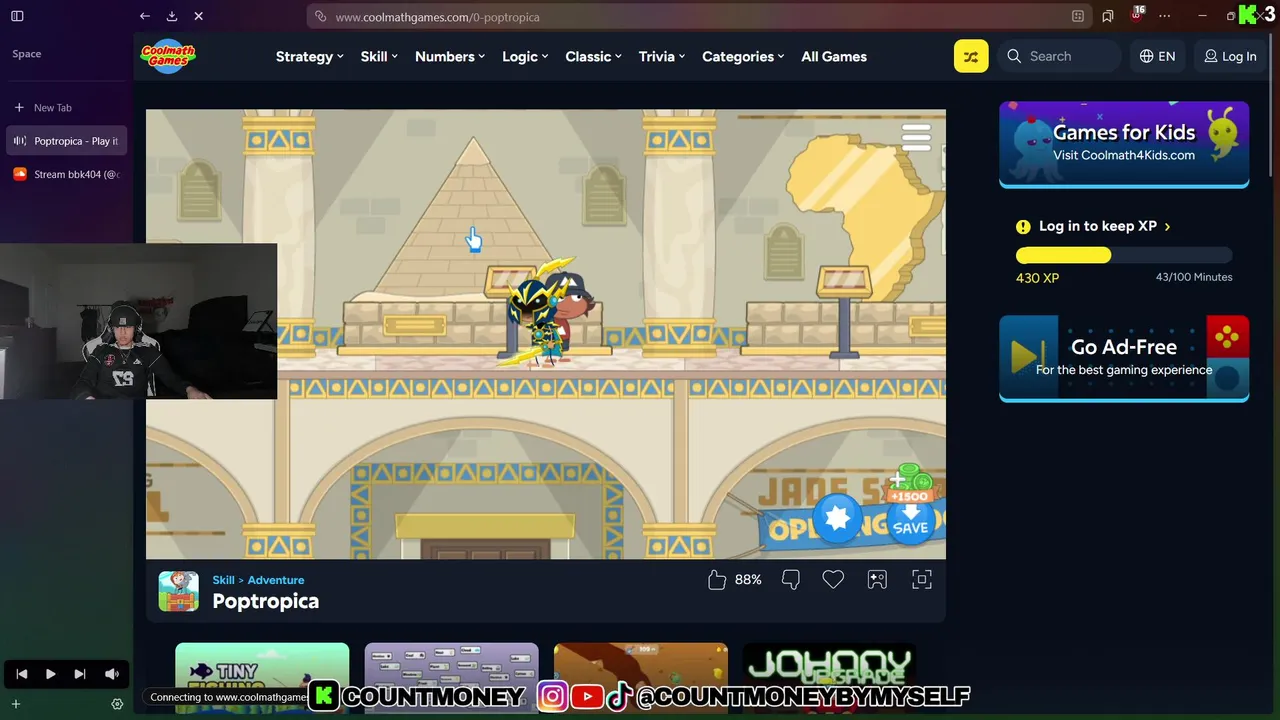Image resolution: width=1280 pixels, height=720 pixels.
Task: Click the Skill breadcrumb link
Action: click(x=223, y=580)
